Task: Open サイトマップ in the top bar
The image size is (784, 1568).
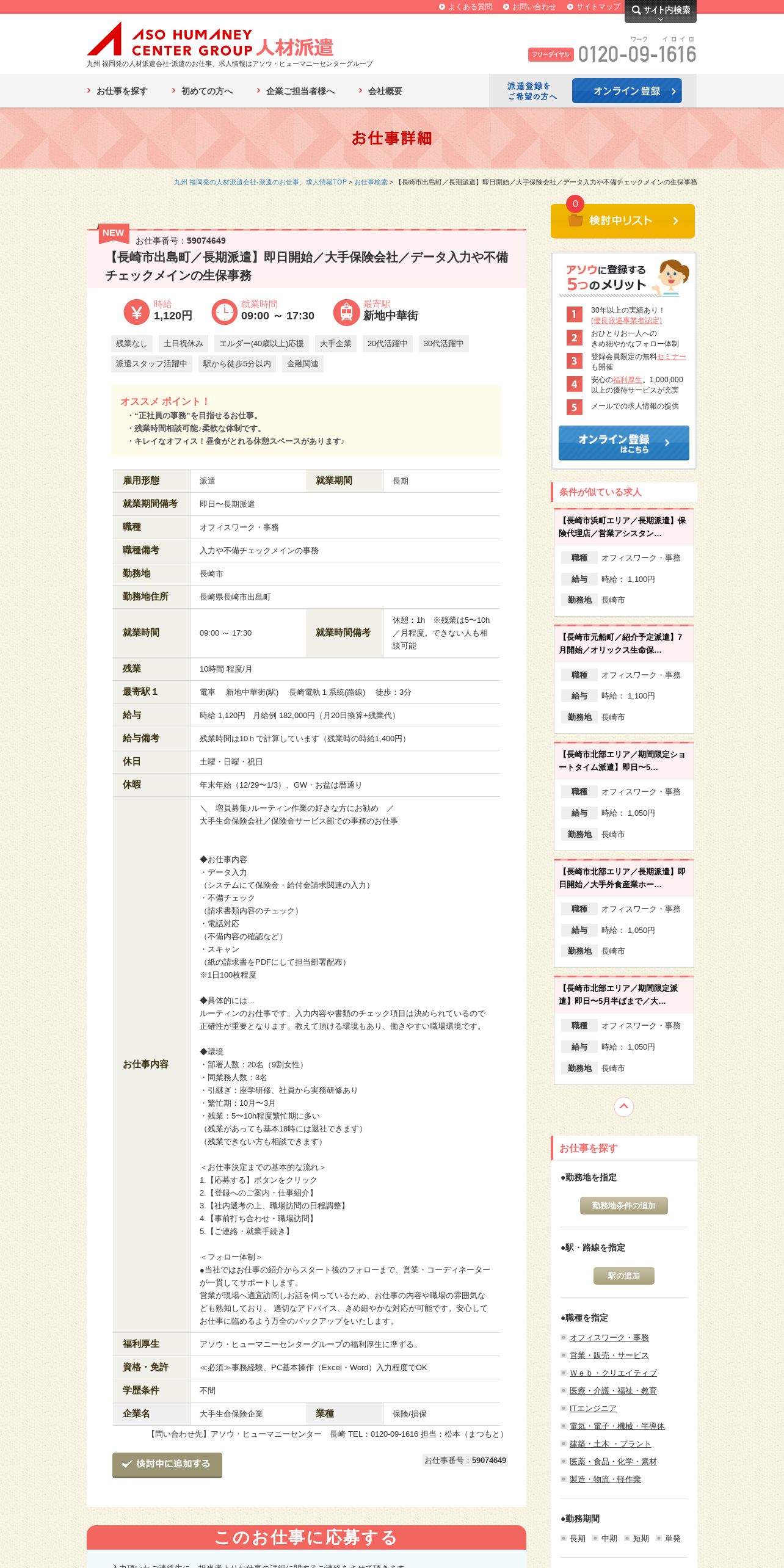Action: (593, 7)
